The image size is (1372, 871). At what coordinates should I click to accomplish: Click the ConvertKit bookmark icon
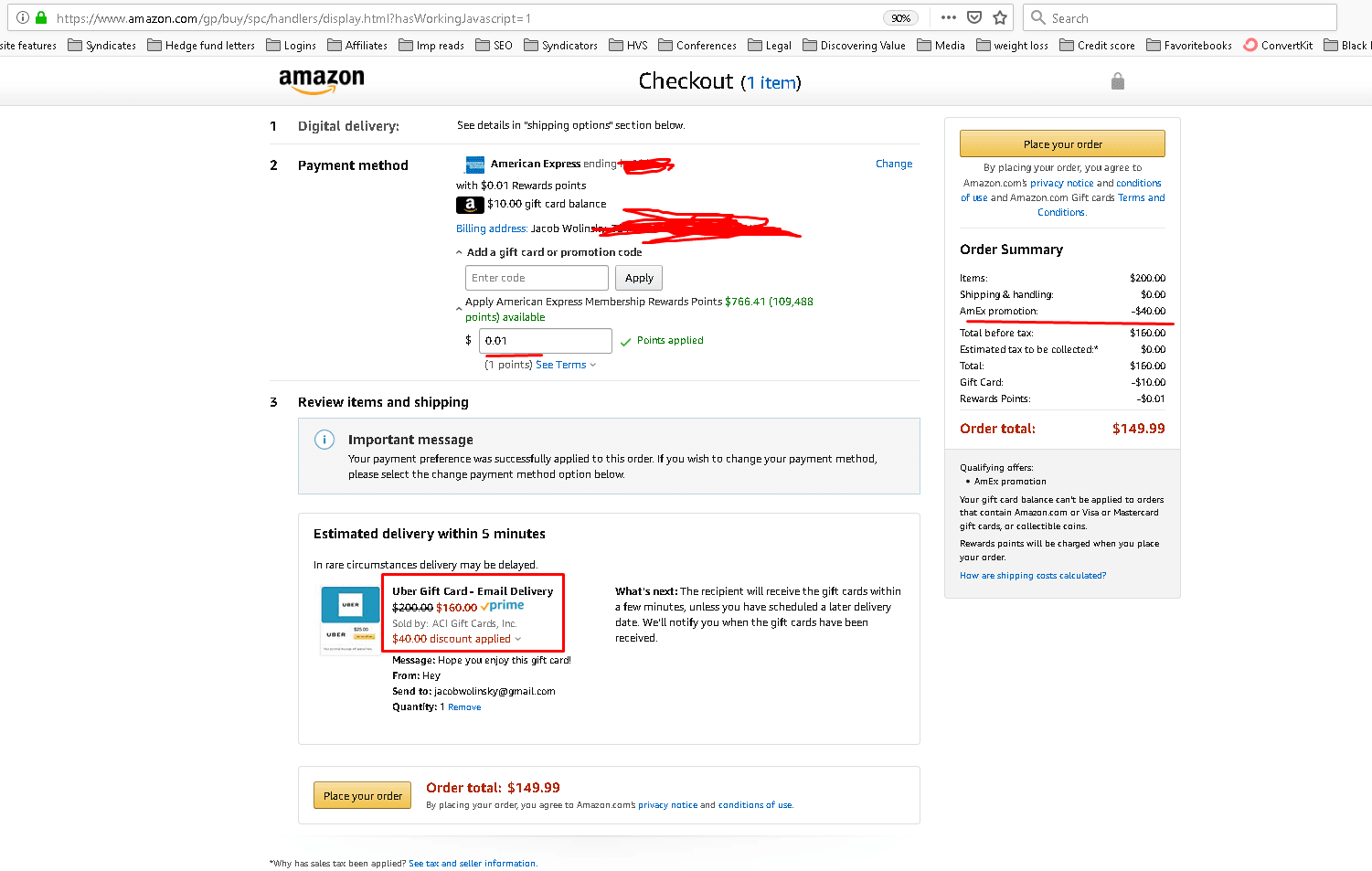tap(1250, 45)
